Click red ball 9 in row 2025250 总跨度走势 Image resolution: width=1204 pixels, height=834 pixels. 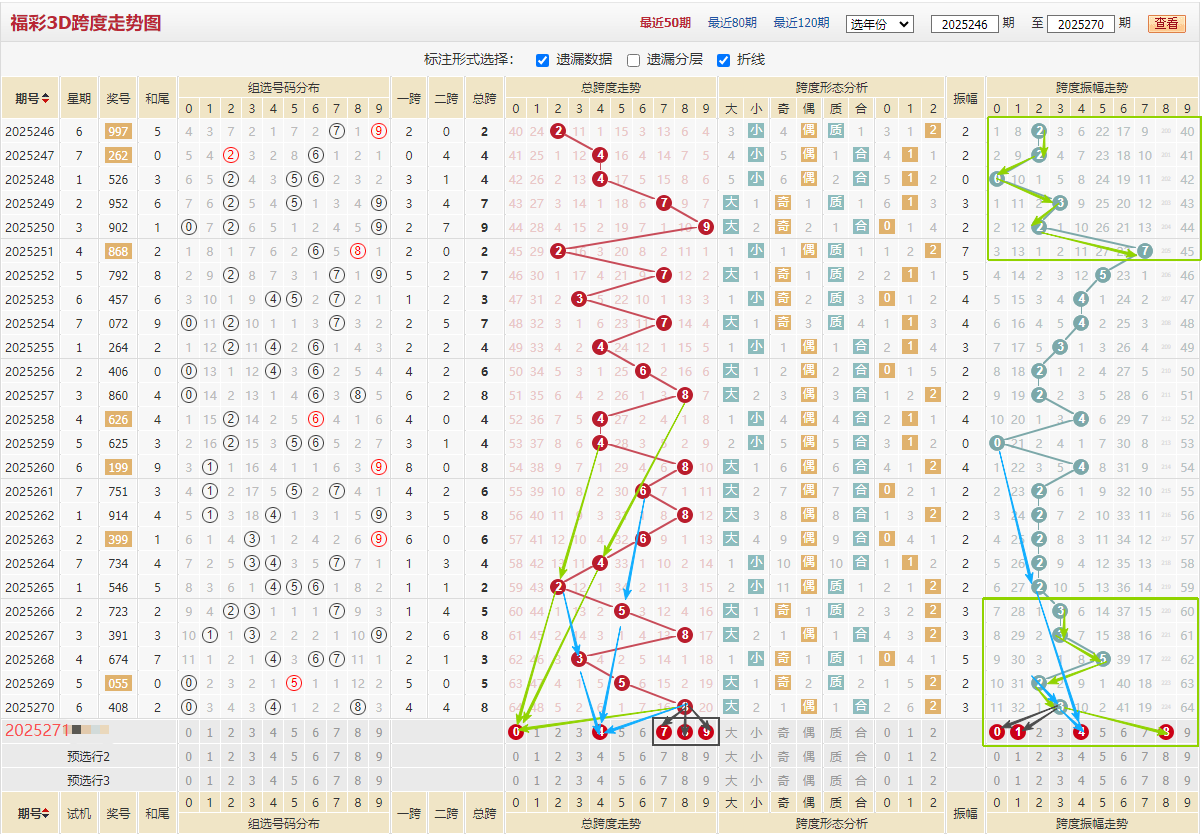click(x=705, y=227)
